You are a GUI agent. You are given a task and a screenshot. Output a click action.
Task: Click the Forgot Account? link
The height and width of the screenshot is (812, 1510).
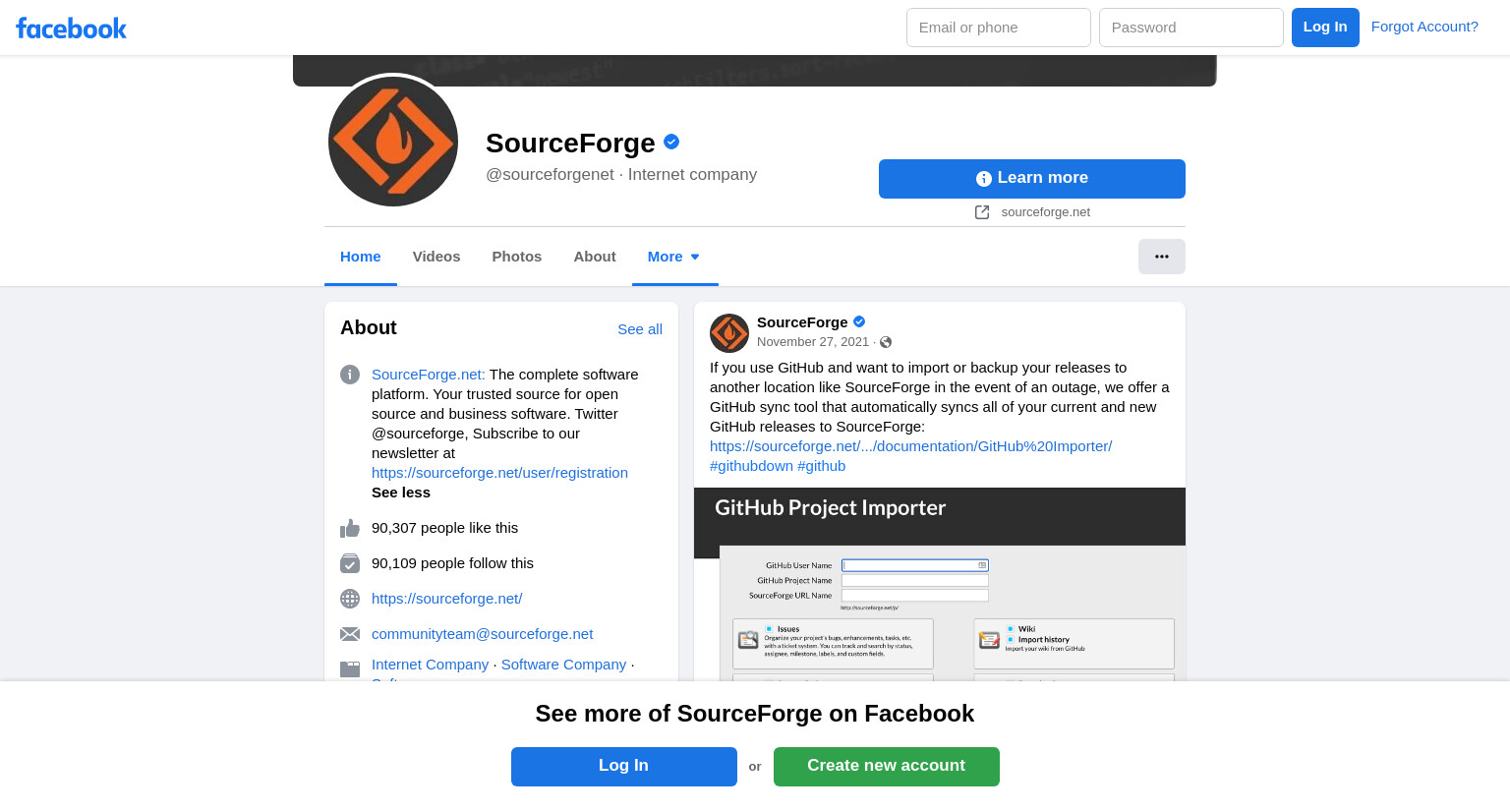[x=1424, y=27]
